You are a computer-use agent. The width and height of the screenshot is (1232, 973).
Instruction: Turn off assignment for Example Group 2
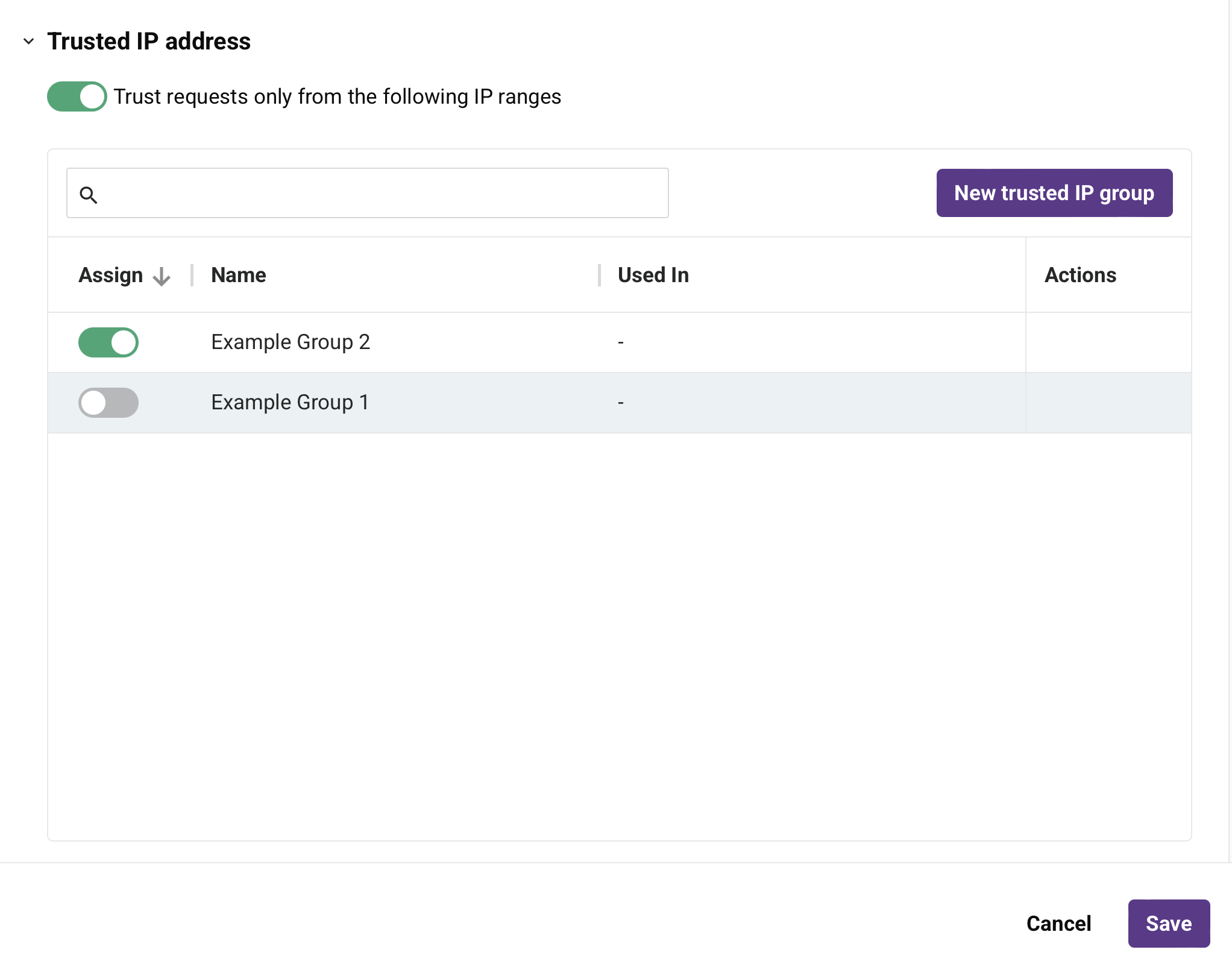click(108, 342)
